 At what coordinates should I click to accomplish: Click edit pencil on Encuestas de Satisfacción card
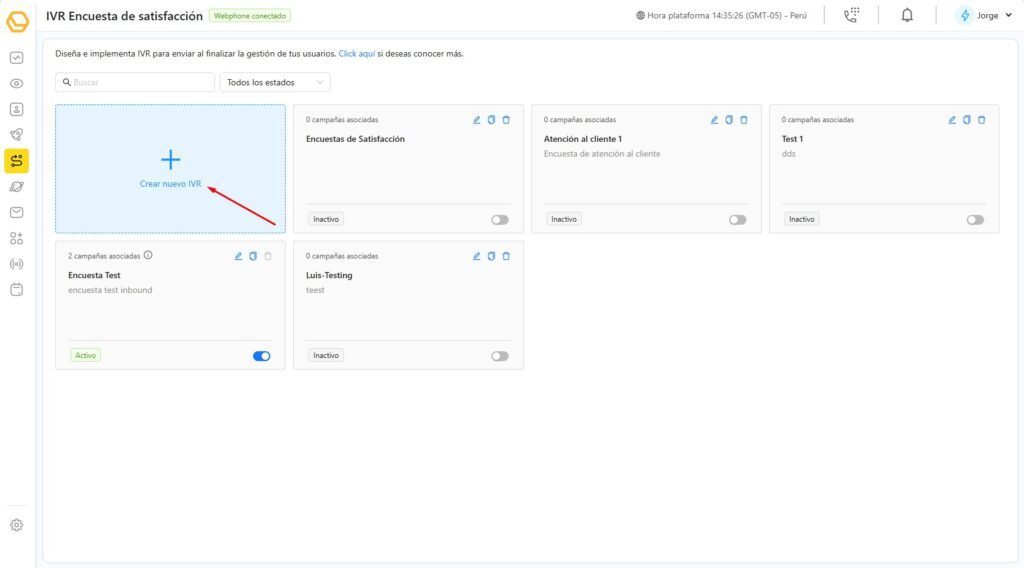(x=477, y=120)
